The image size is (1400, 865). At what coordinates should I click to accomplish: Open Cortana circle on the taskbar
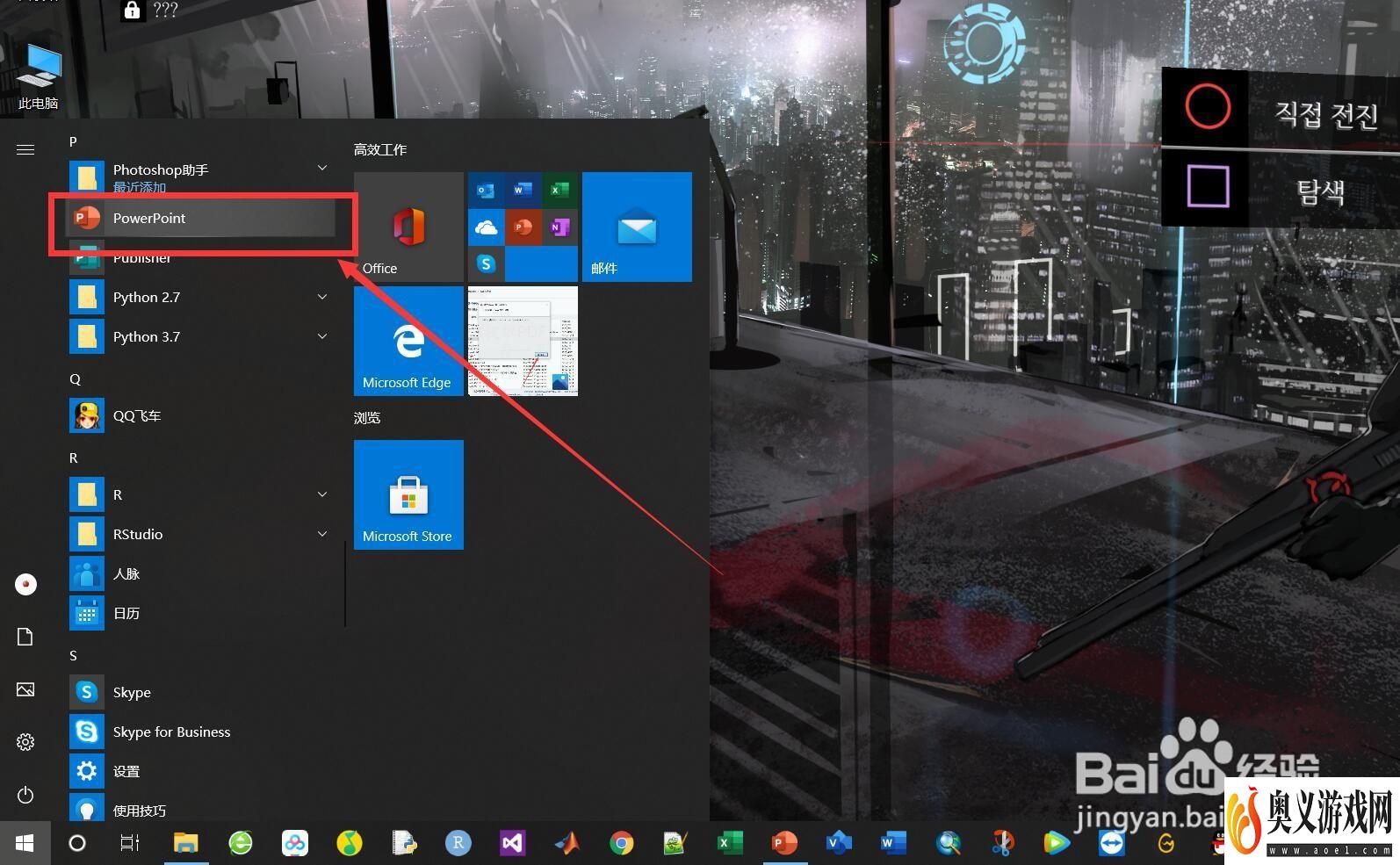pos(77,843)
